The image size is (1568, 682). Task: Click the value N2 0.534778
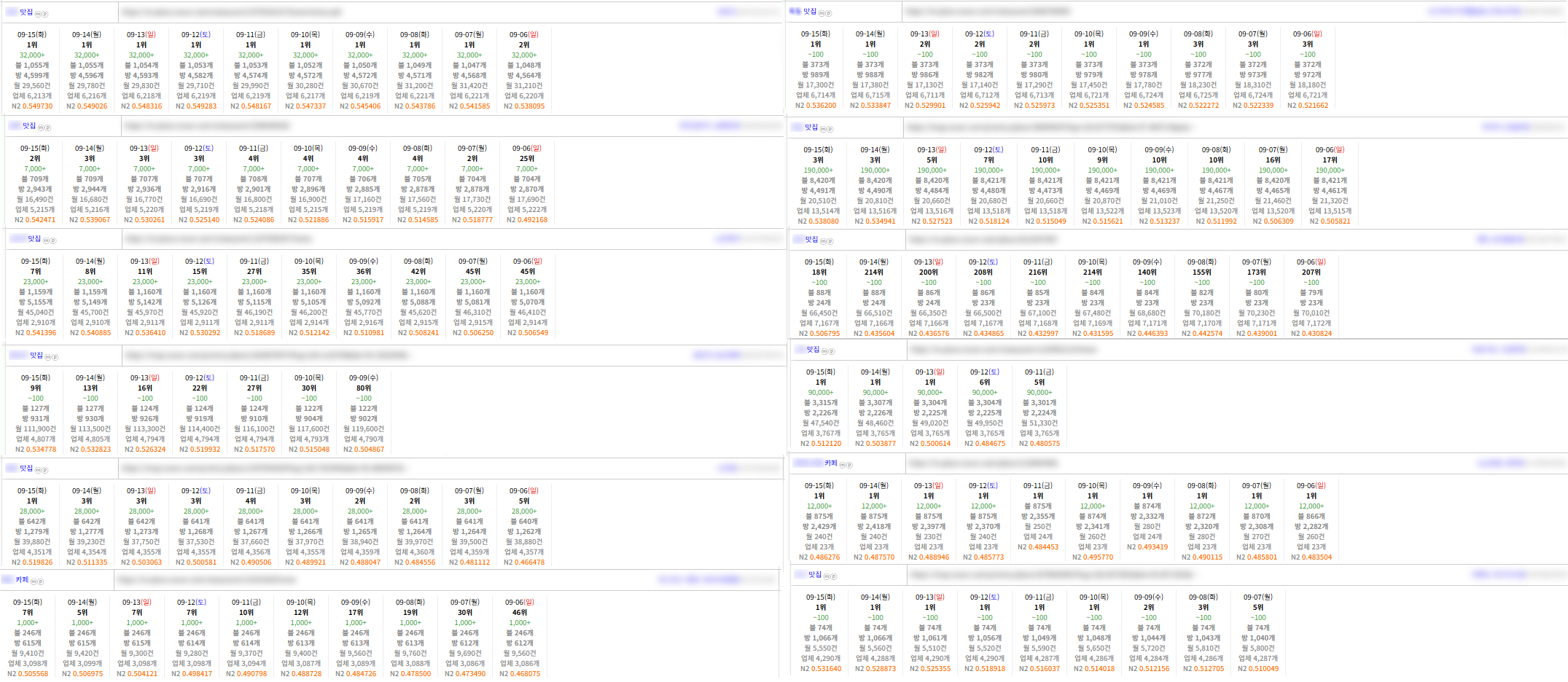point(36,450)
